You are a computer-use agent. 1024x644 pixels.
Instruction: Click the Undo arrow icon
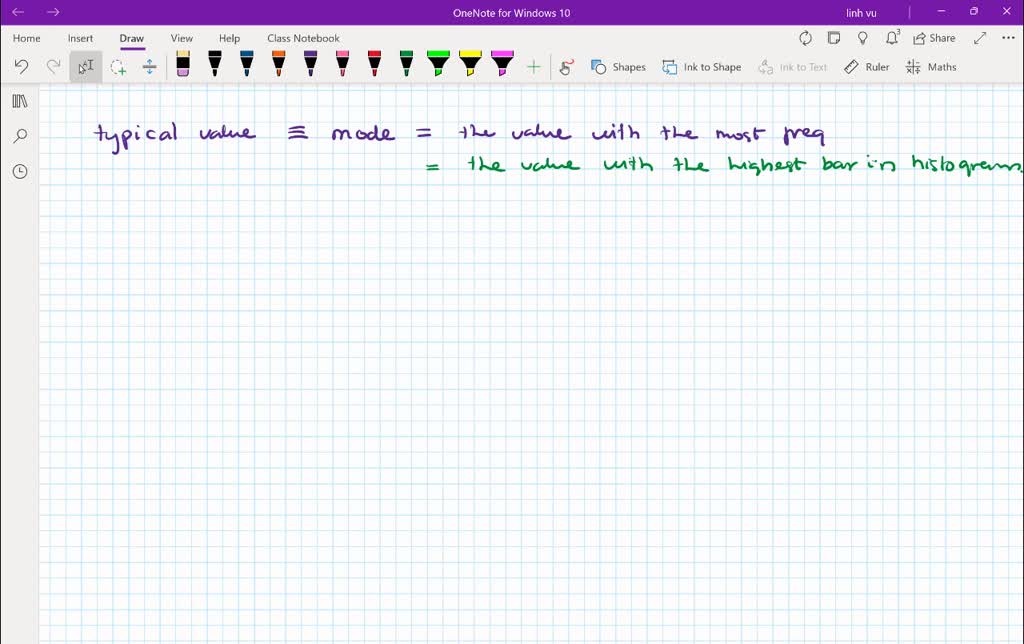(21, 67)
